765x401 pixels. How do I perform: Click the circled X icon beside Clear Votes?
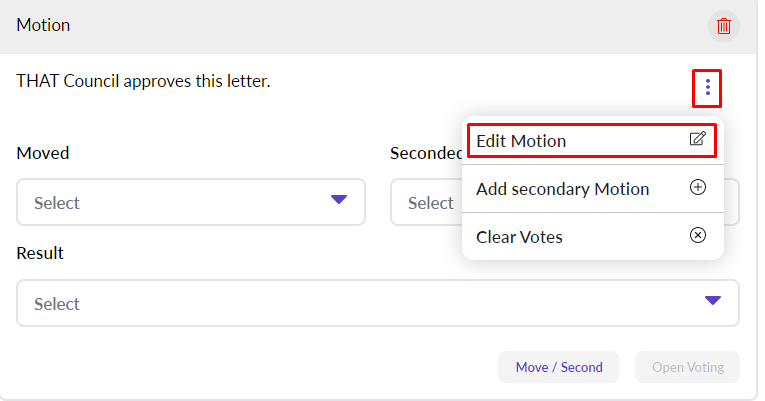[698, 236]
